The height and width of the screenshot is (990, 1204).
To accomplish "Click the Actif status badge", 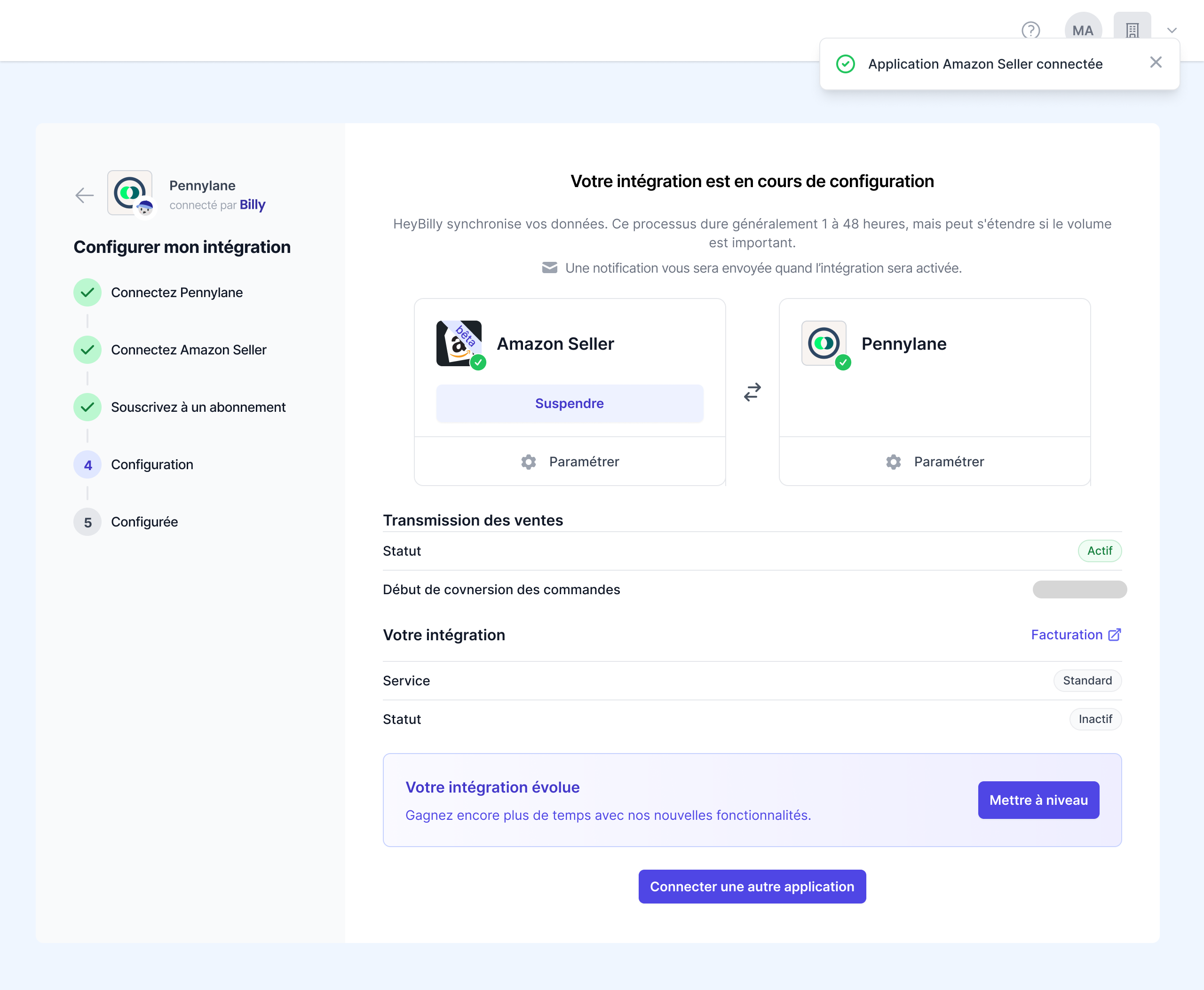I will [x=1100, y=551].
